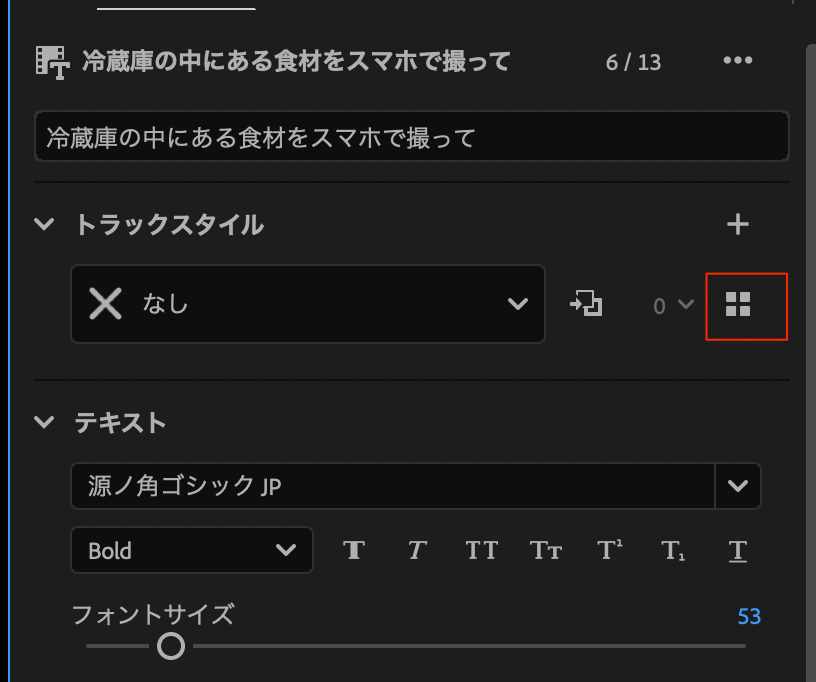The width and height of the screenshot is (816, 682).
Task: Collapse the トラックスタイル section
Action: [44, 224]
